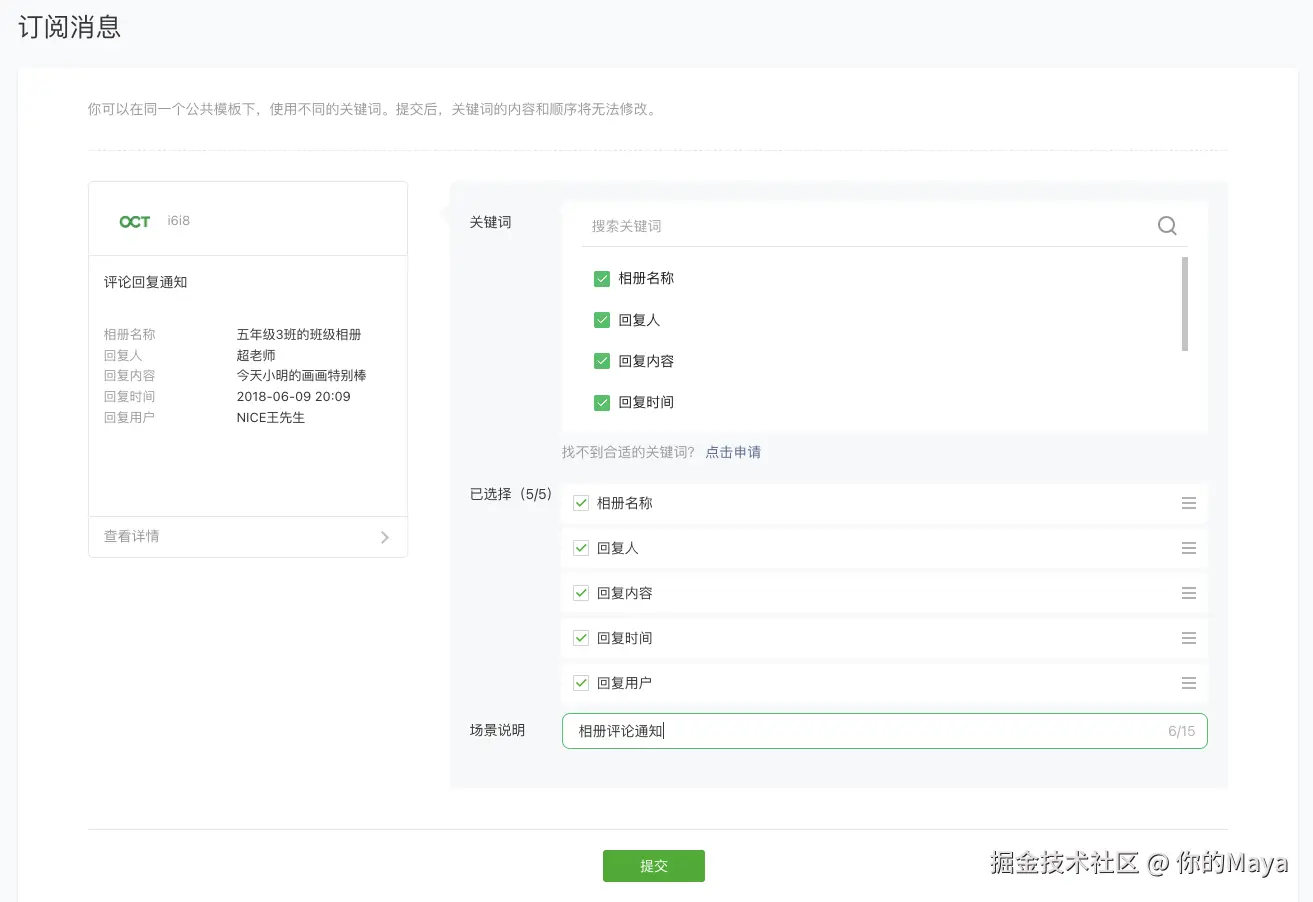This screenshot has width=1313, height=902.
Task: Click the keyword search magnifier icon
Action: 1167,226
